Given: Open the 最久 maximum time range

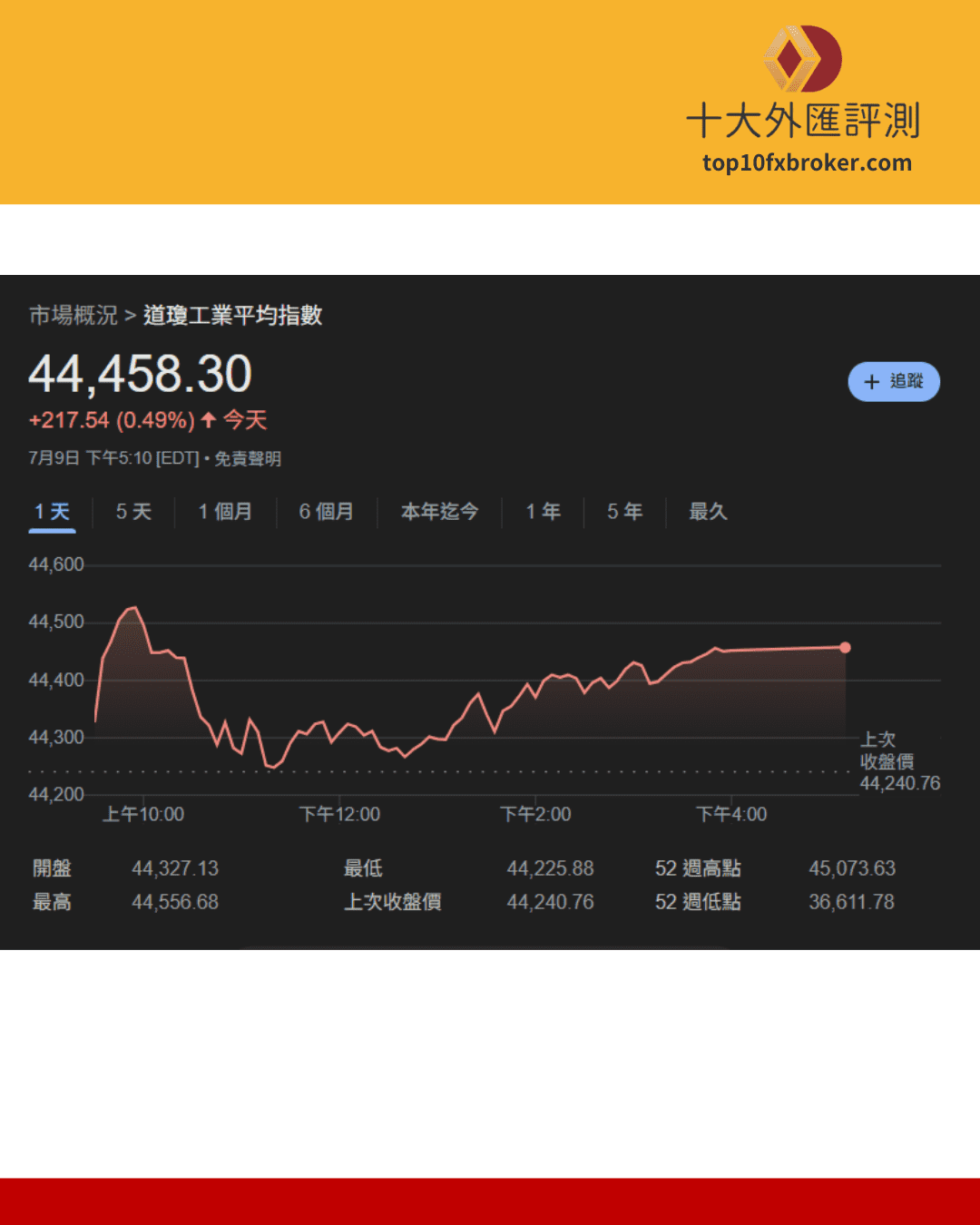Looking at the screenshot, I should click(708, 512).
